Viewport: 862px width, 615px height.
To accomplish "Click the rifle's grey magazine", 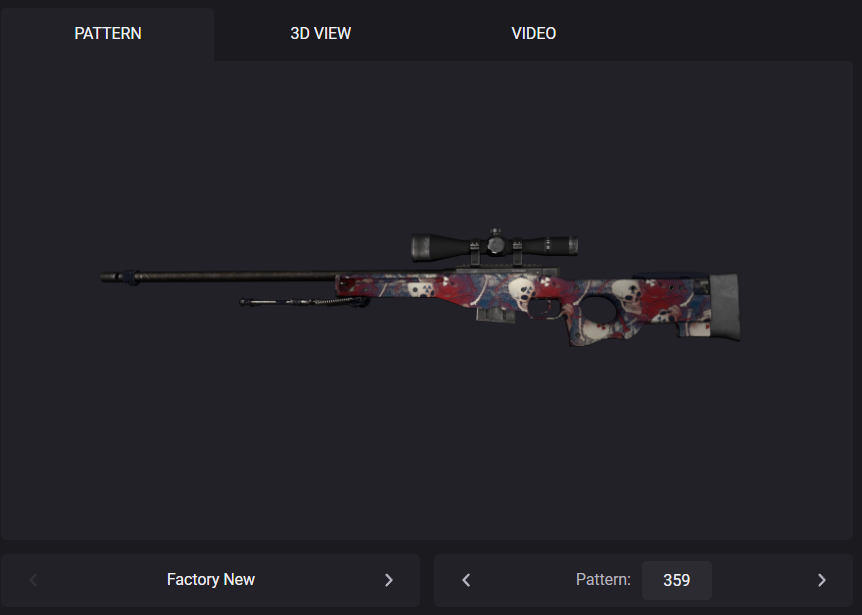I will point(495,314).
